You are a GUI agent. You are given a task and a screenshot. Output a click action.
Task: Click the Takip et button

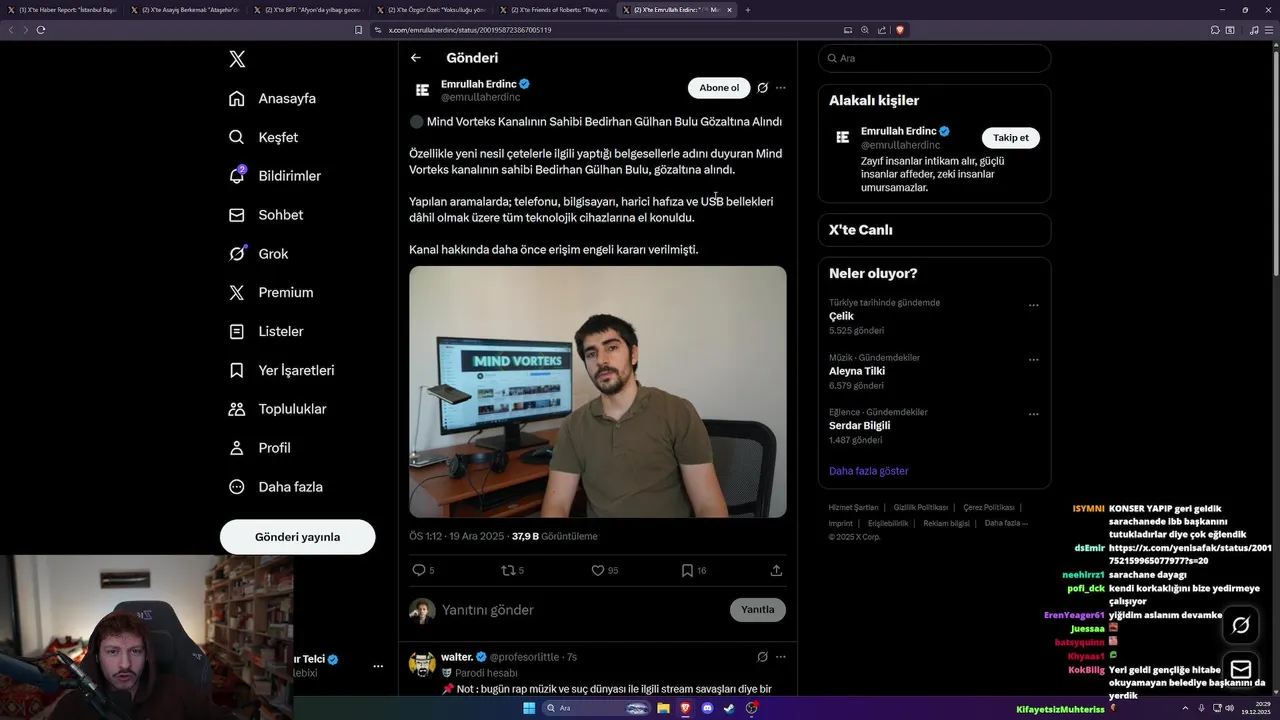tap(1010, 138)
